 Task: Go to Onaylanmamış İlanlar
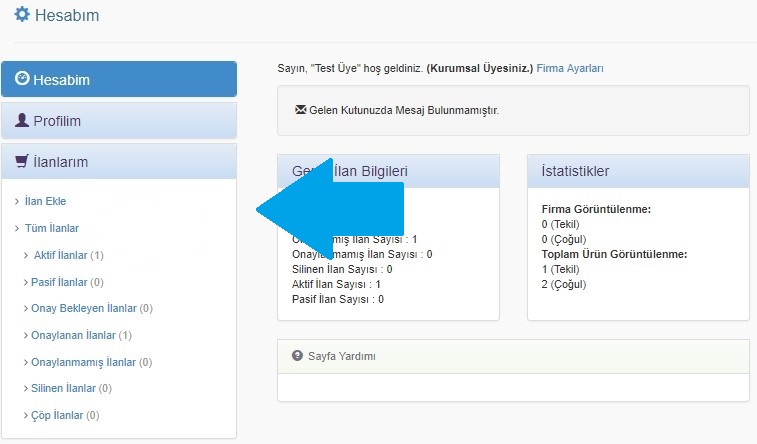(x=84, y=362)
